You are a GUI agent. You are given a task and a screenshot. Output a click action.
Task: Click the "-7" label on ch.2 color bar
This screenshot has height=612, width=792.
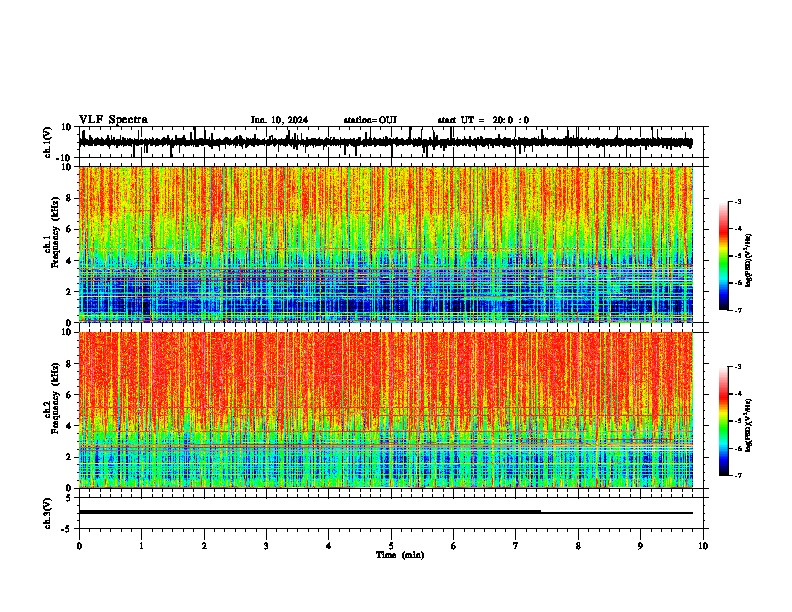click(737, 475)
